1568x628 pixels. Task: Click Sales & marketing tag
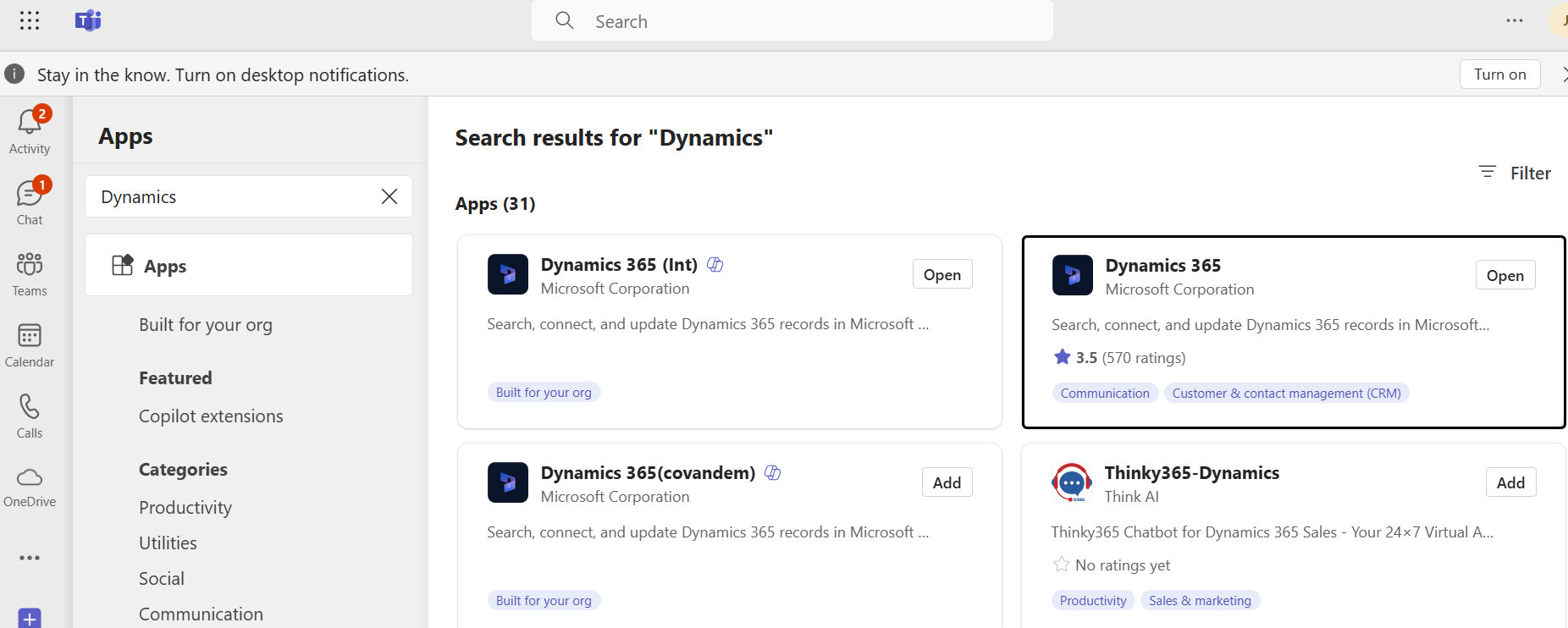[x=1200, y=600]
